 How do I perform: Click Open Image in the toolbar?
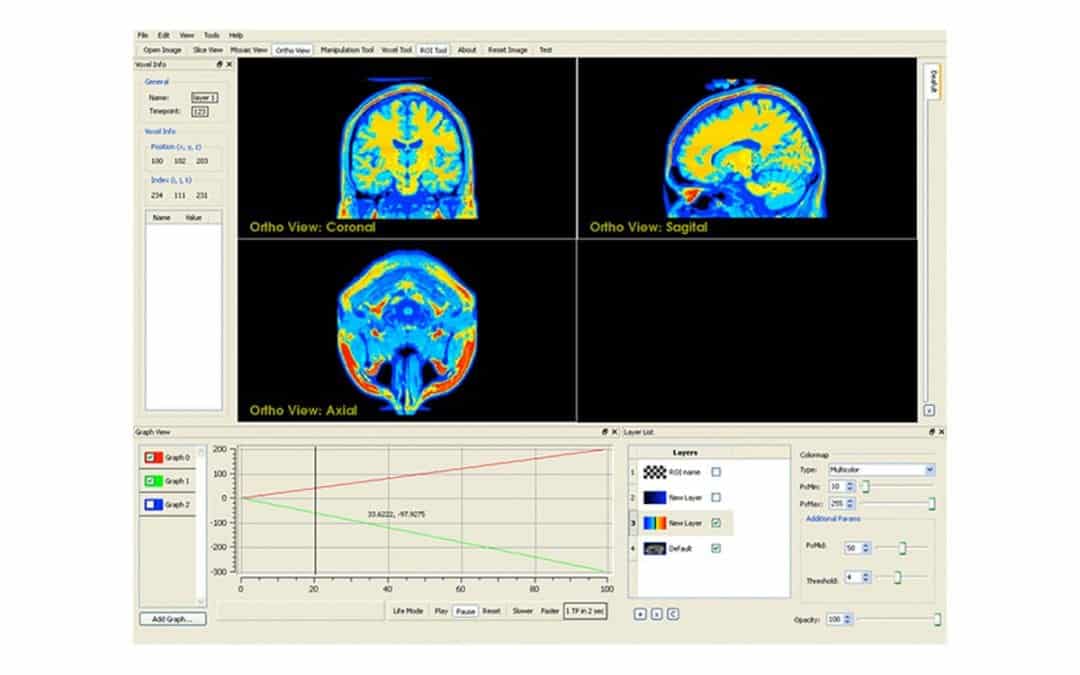[163, 50]
